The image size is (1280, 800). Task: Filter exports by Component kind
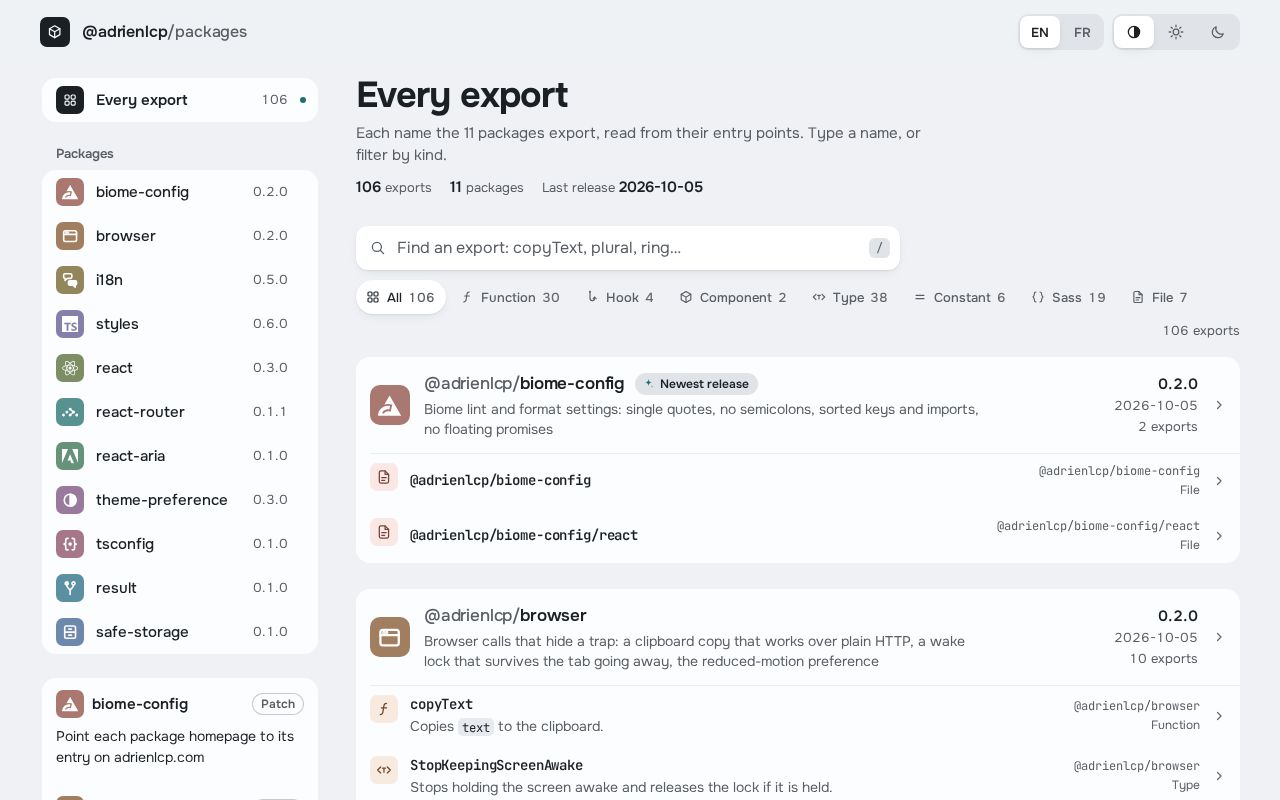point(733,297)
